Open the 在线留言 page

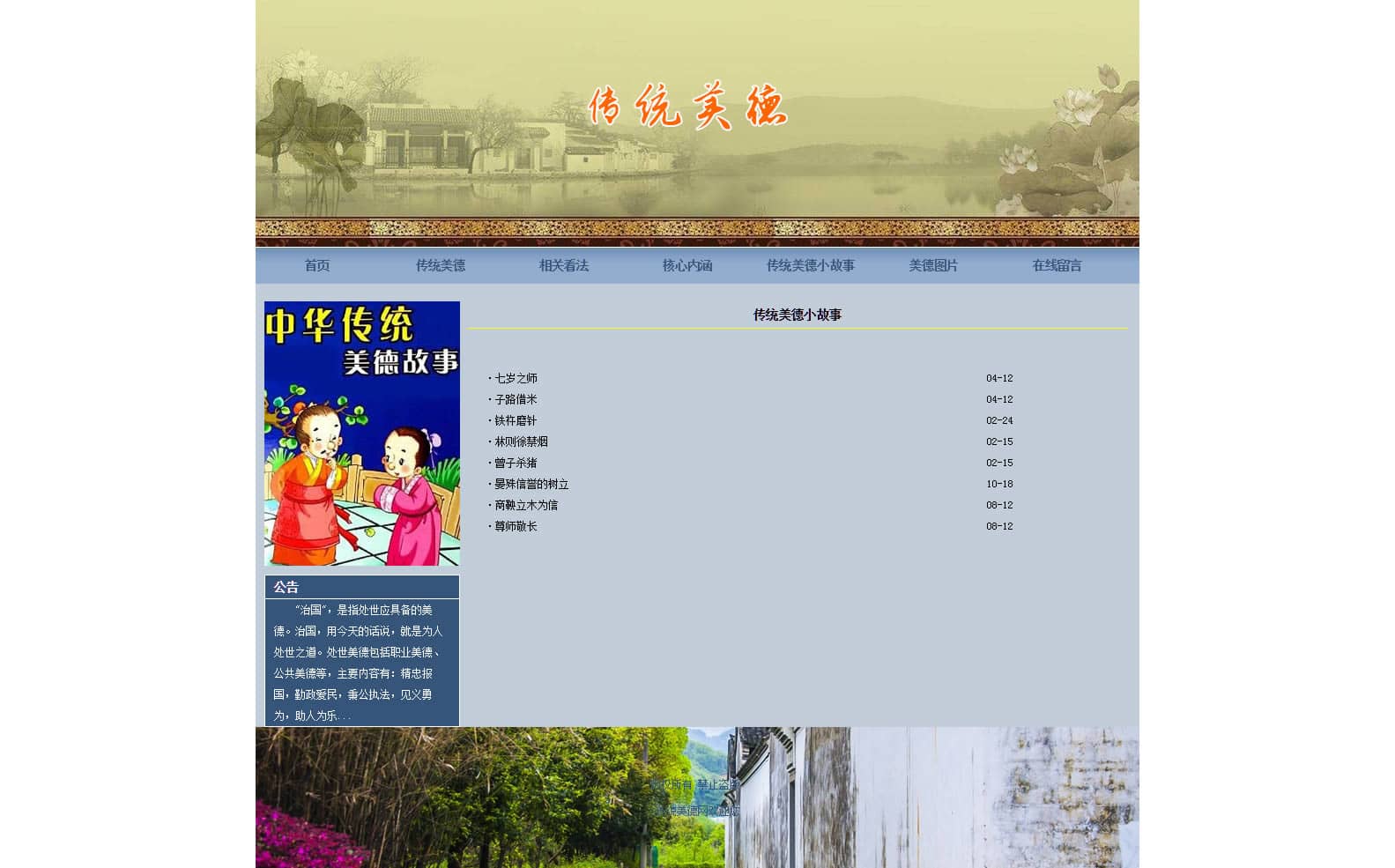[1057, 265]
